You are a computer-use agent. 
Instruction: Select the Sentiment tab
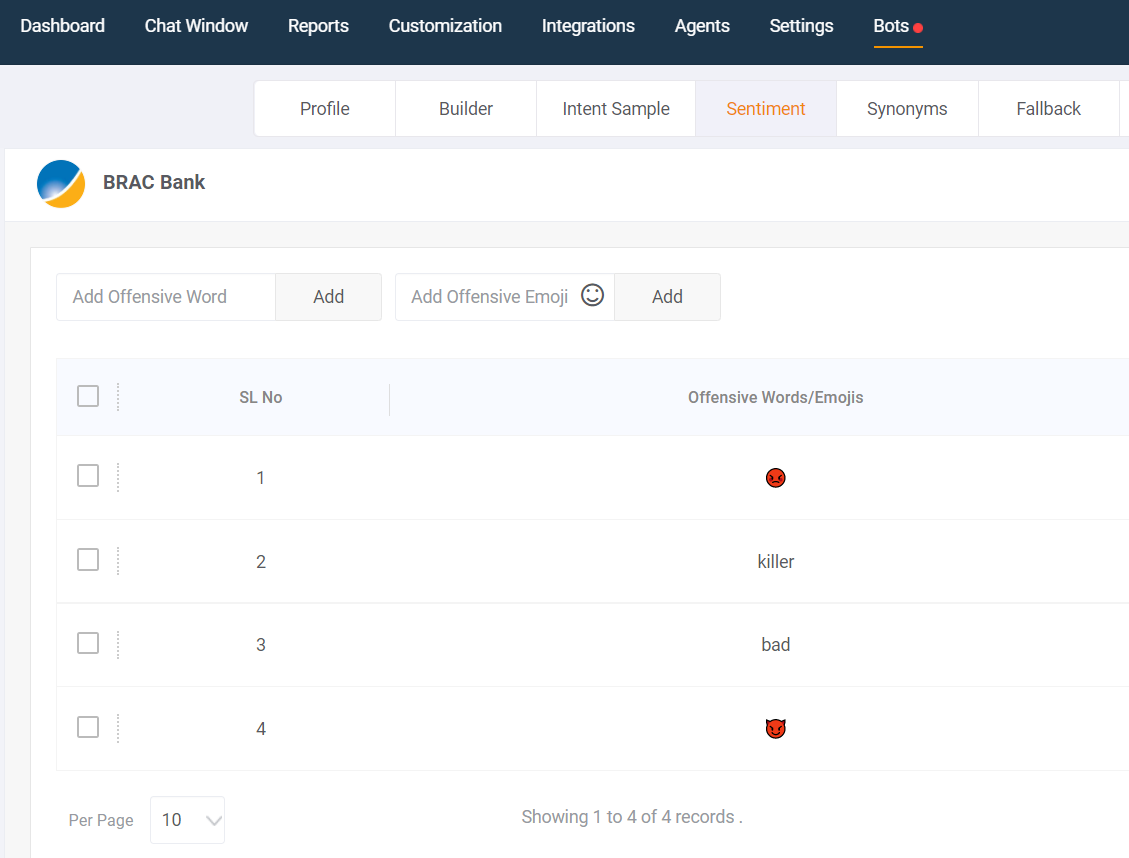(765, 109)
